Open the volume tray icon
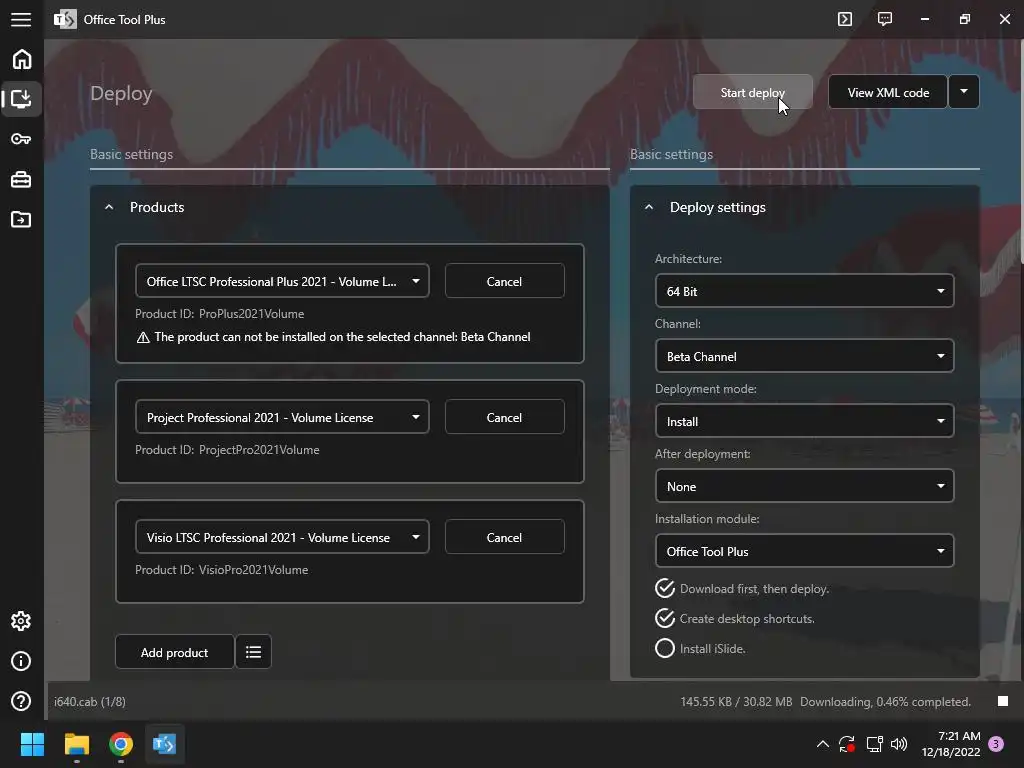The image size is (1024, 768). (899, 744)
